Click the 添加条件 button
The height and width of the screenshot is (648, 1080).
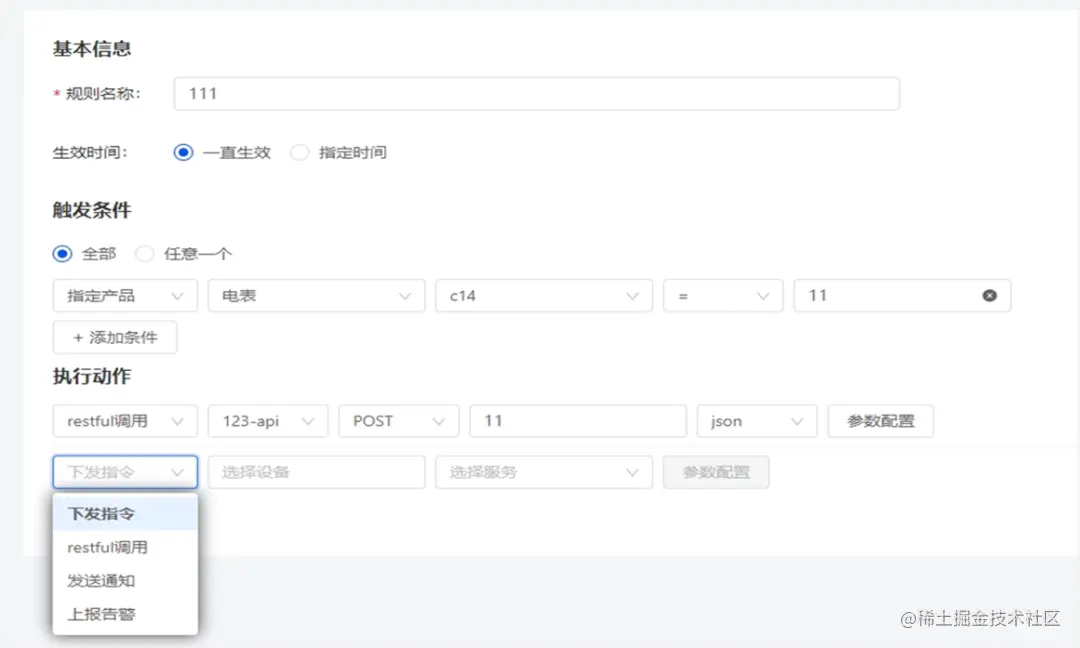pos(114,337)
